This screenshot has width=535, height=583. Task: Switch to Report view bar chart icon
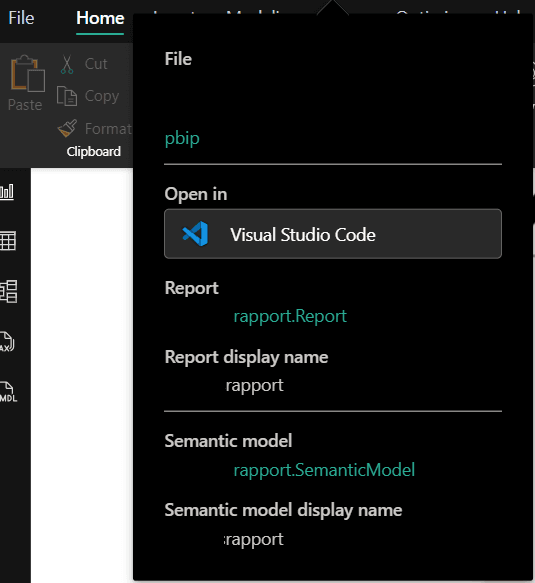pyautogui.click(x=7, y=192)
